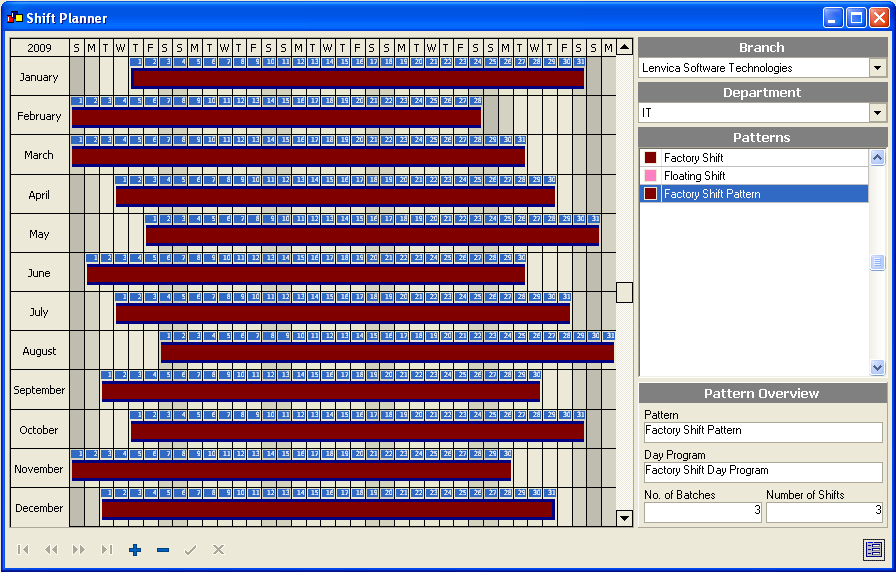
Task: Click day 28 in the February row
Action: 476,101
